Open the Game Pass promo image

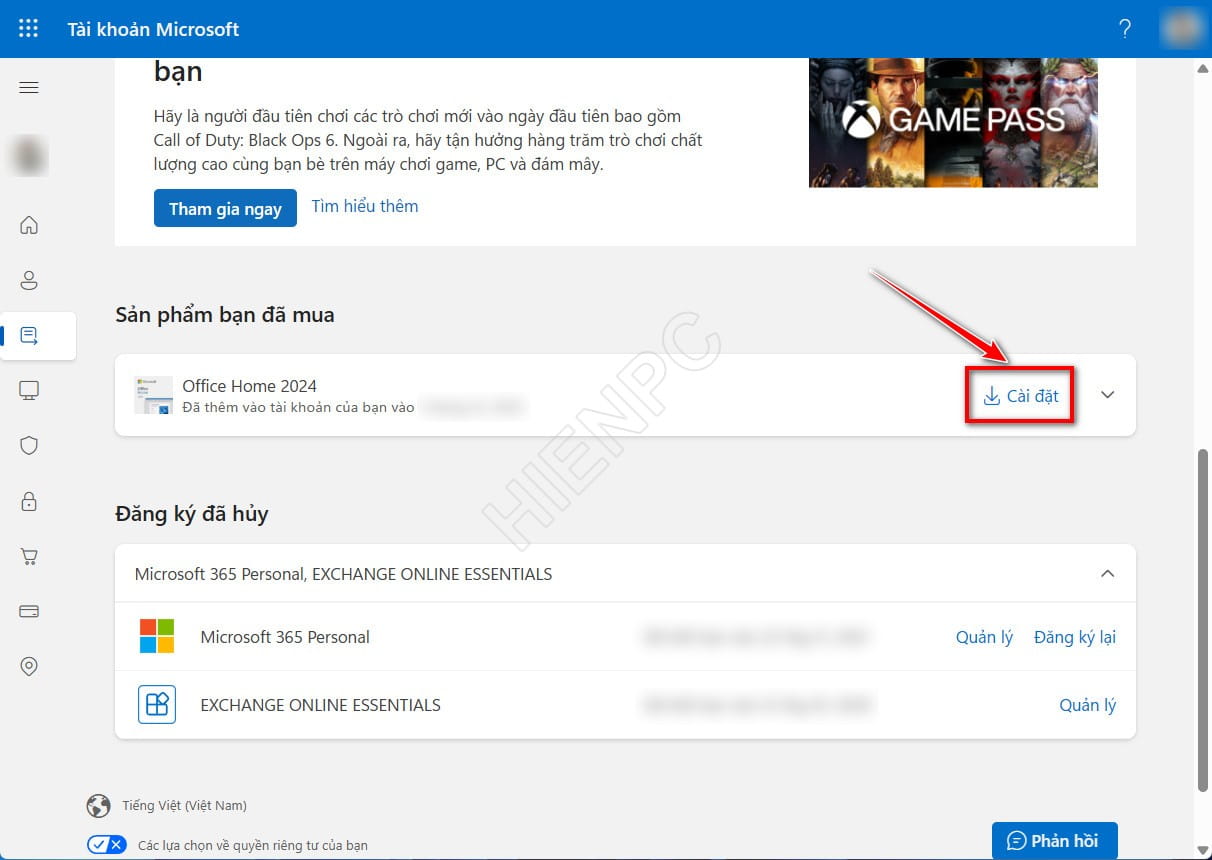(953, 122)
